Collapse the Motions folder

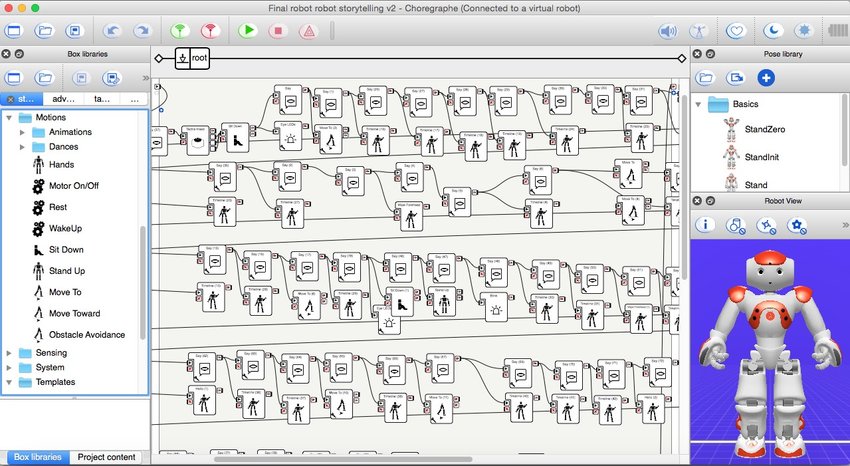coord(9,118)
